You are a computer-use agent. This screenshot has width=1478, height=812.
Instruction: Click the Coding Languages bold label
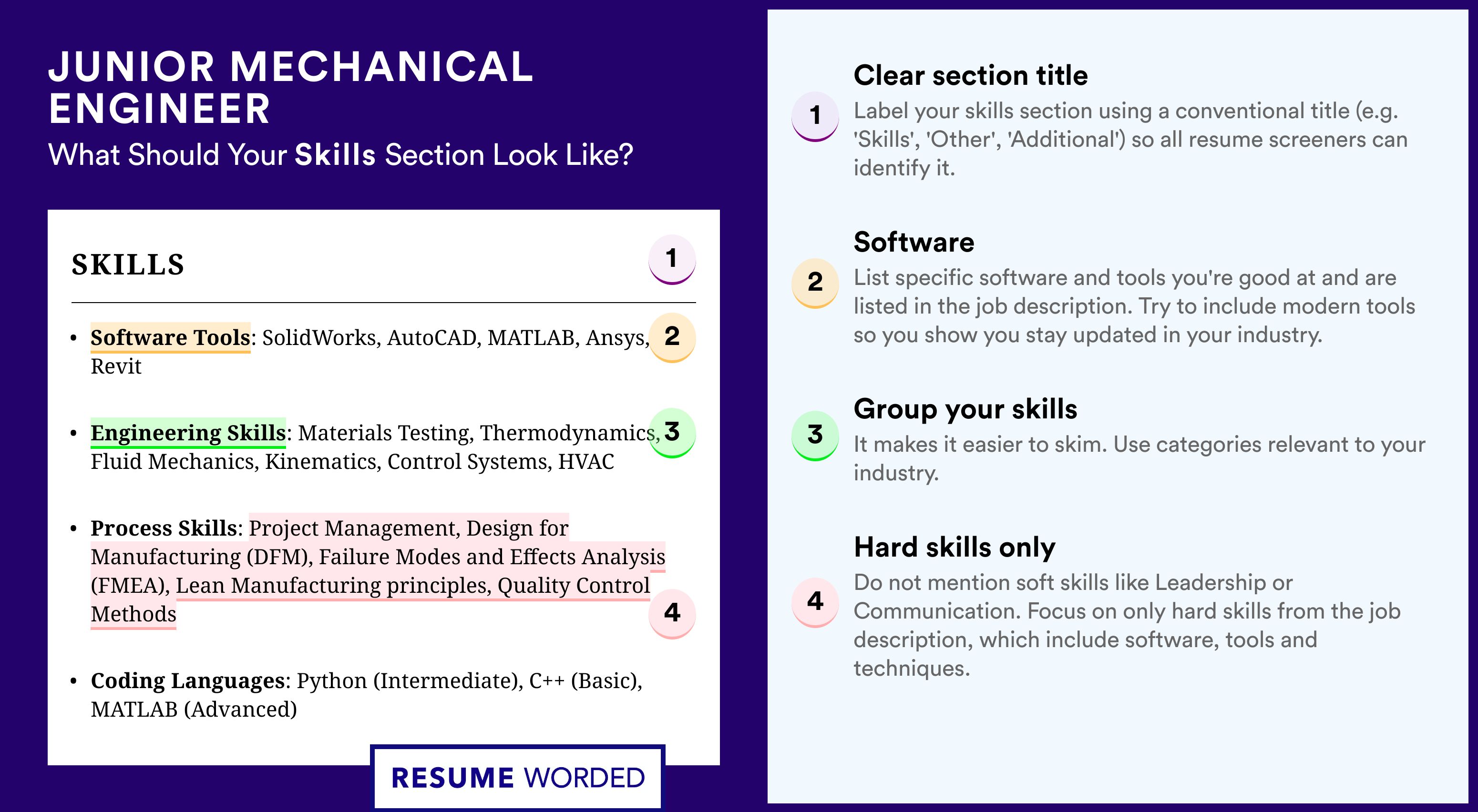(188, 680)
